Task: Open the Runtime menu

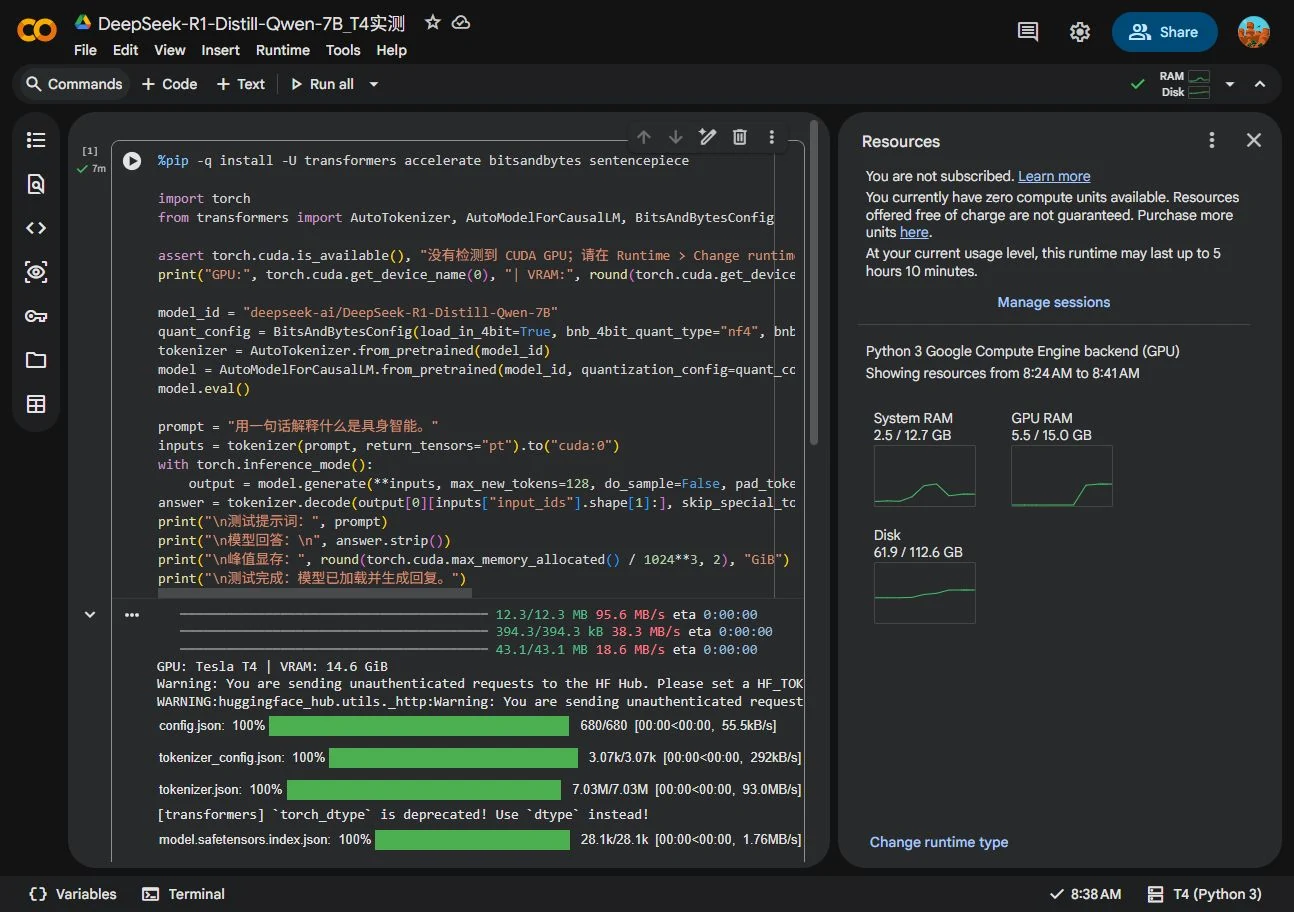Action: [x=283, y=50]
